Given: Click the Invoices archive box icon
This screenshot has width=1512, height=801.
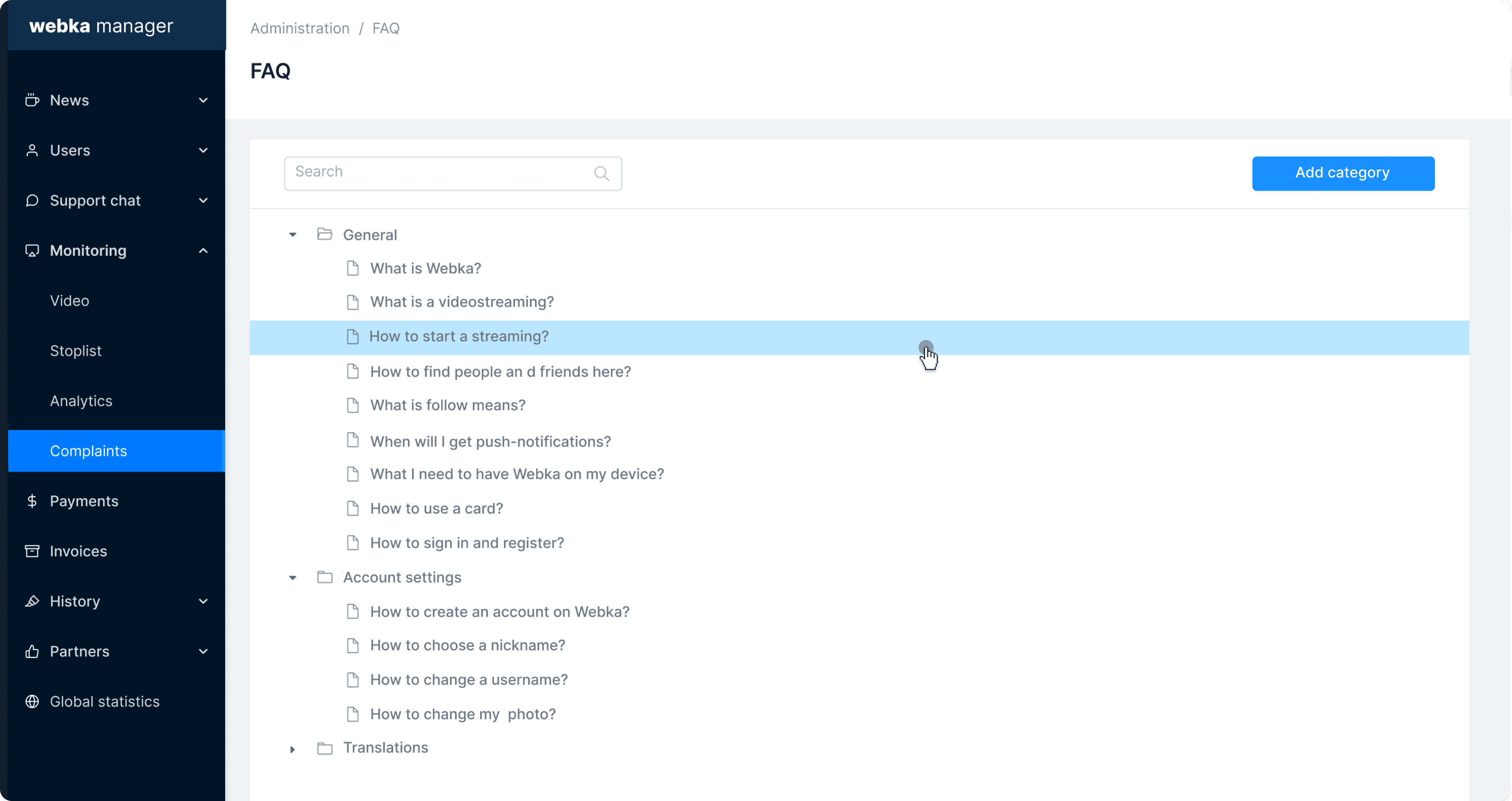Looking at the screenshot, I should point(32,551).
